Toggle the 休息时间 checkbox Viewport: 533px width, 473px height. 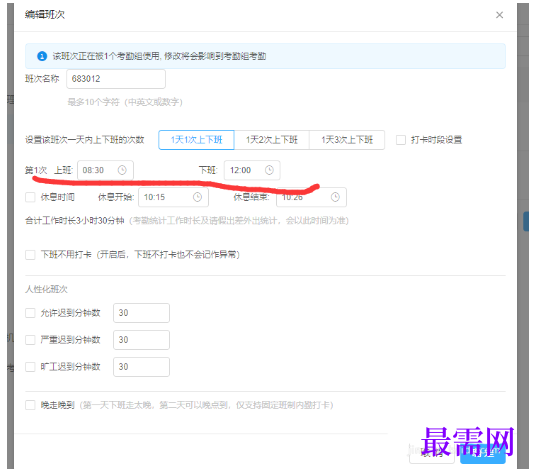[30, 197]
